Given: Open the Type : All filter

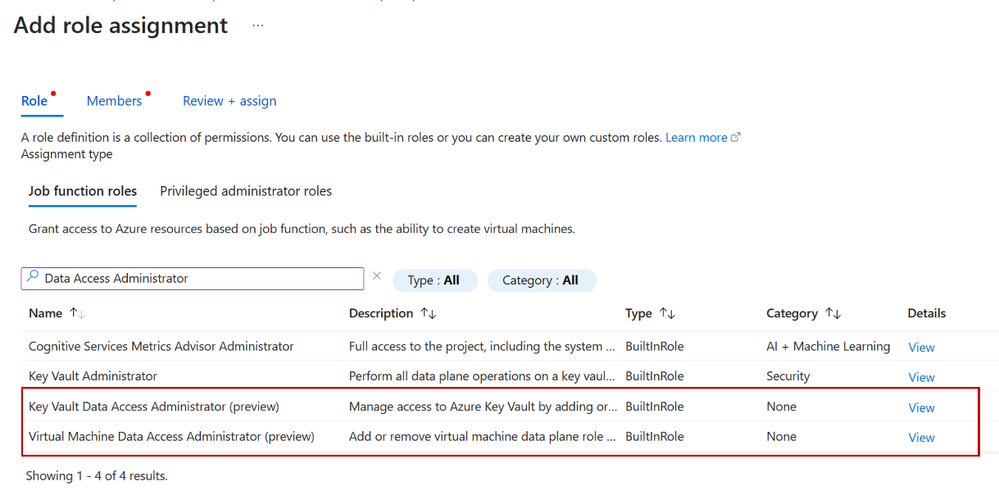Looking at the screenshot, I should coord(435,280).
